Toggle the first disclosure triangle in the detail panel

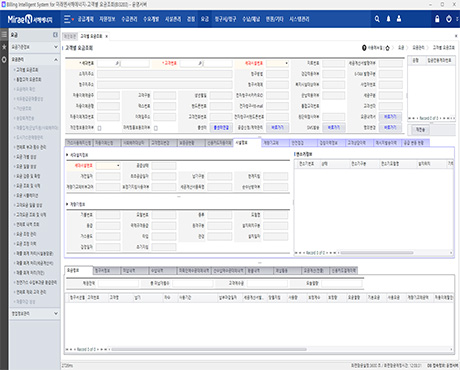click(x=67, y=155)
